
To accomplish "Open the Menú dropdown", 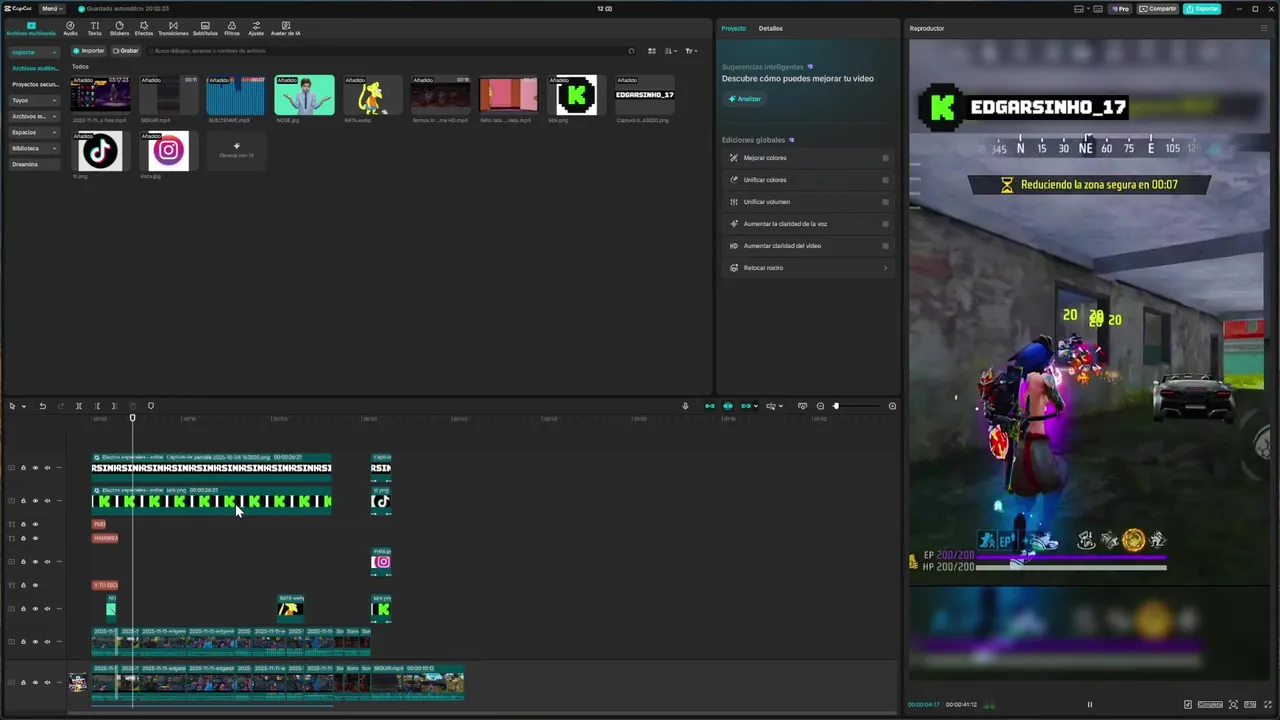I will coord(52,9).
